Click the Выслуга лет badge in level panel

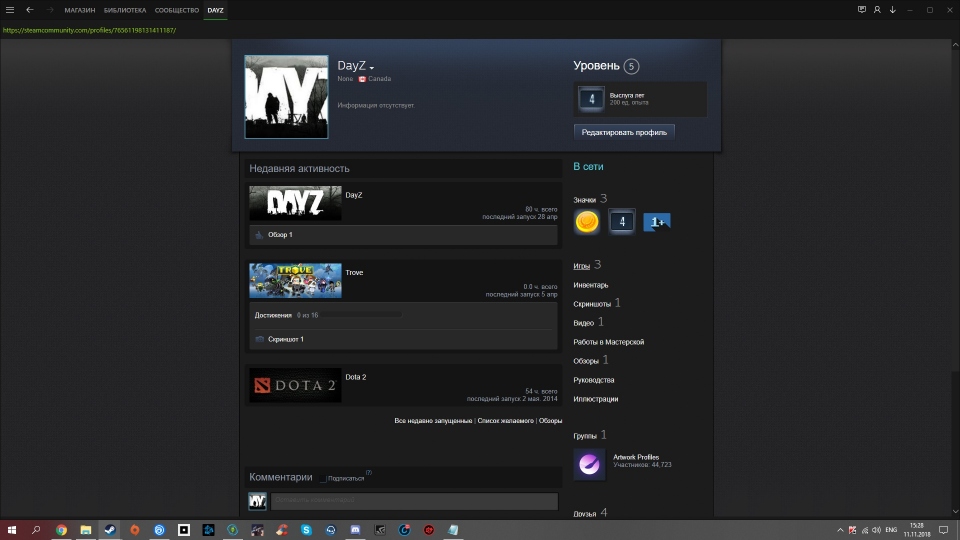[591, 99]
